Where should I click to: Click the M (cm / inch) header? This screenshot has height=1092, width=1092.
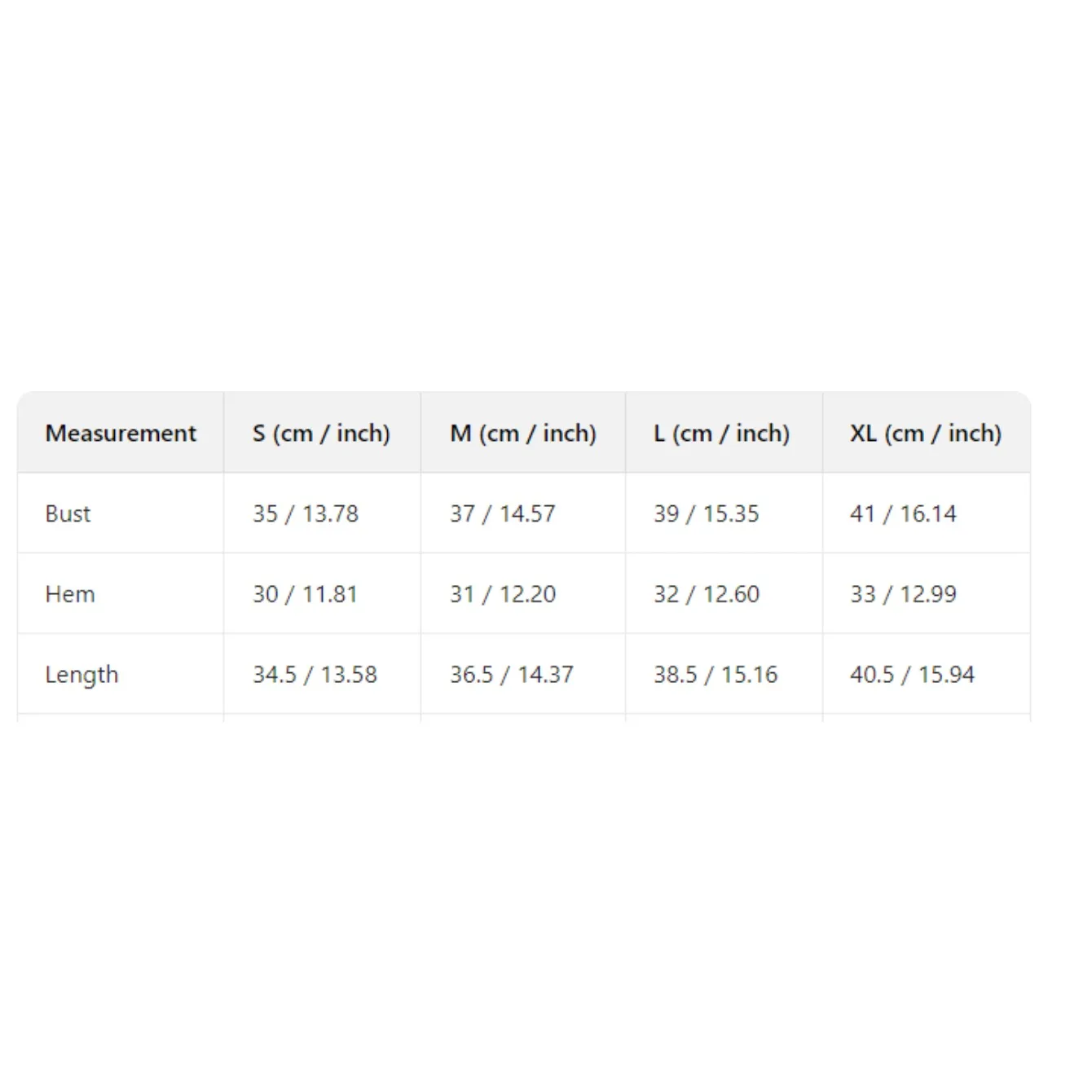coord(522,433)
